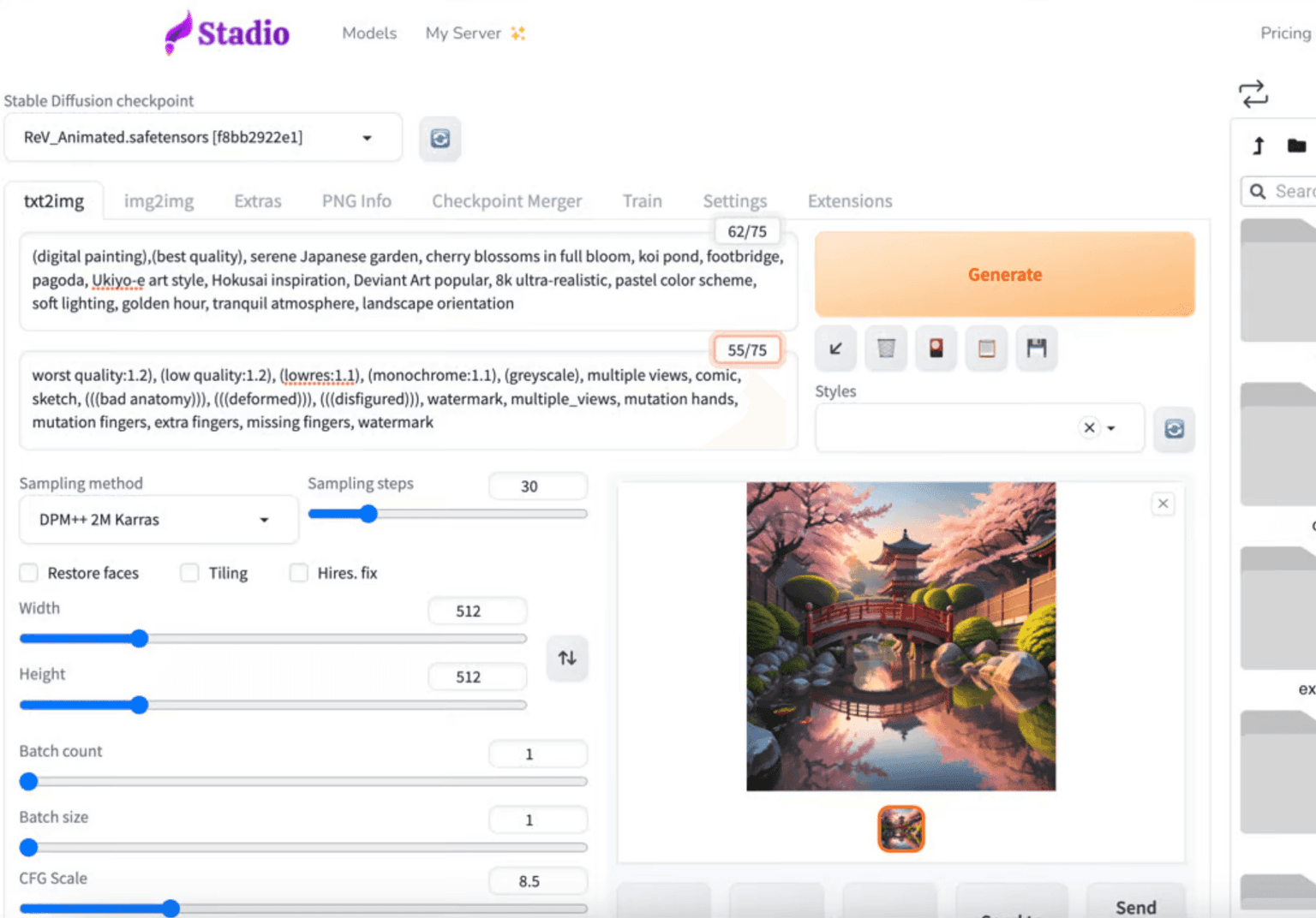Click the Height value field showing 512
Screen dimensions: 1316x918
coord(477,677)
